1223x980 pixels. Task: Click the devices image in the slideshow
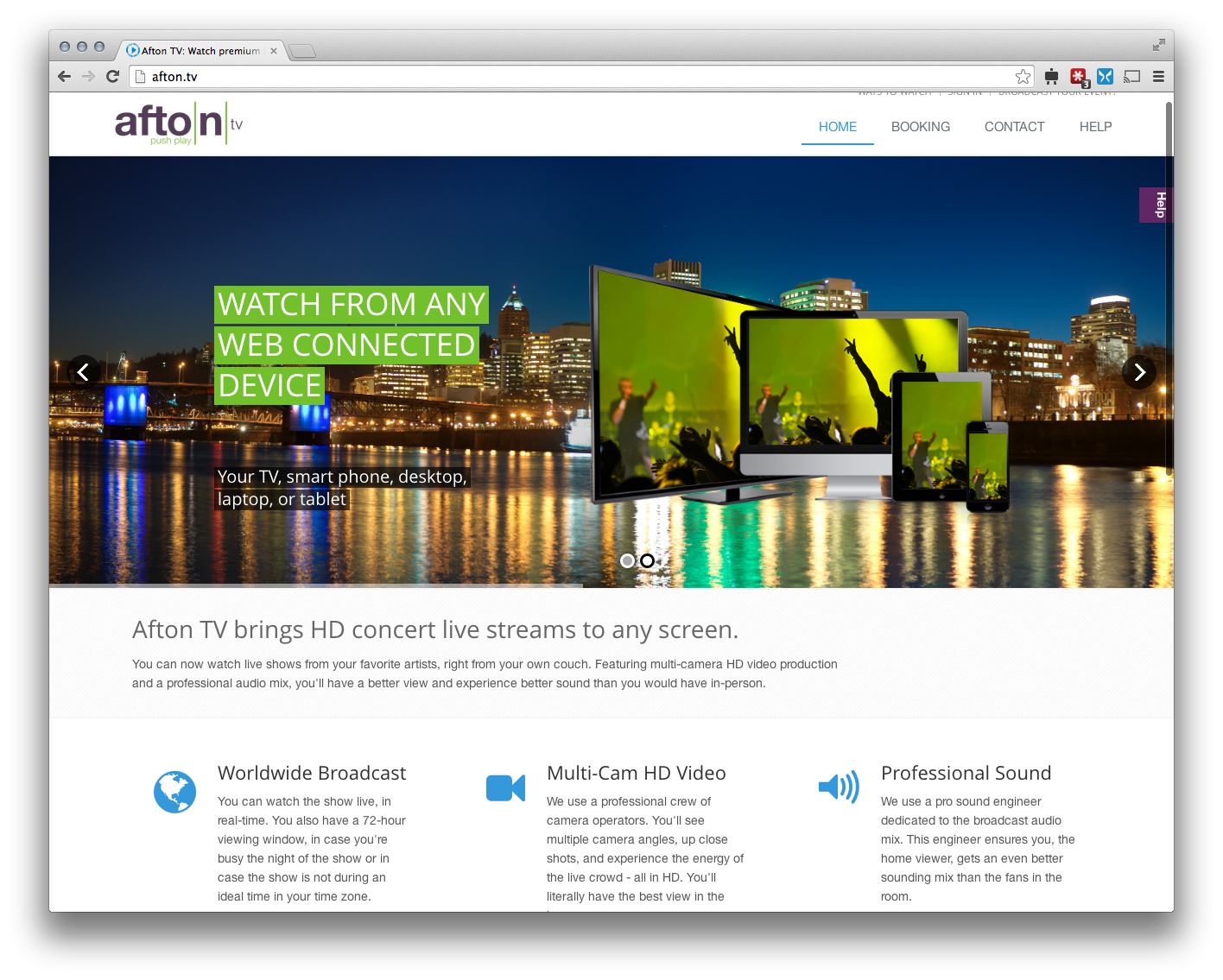coord(799,387)
